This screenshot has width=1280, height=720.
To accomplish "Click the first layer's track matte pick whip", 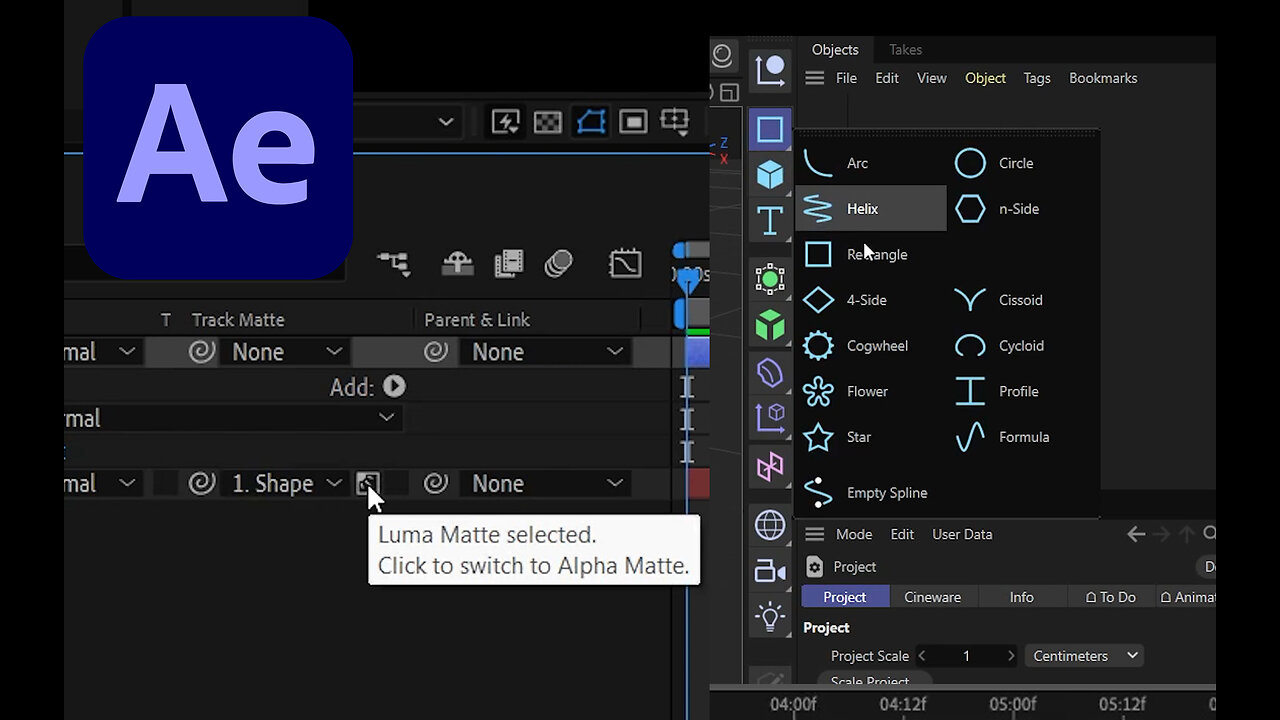I will (202, 352).
